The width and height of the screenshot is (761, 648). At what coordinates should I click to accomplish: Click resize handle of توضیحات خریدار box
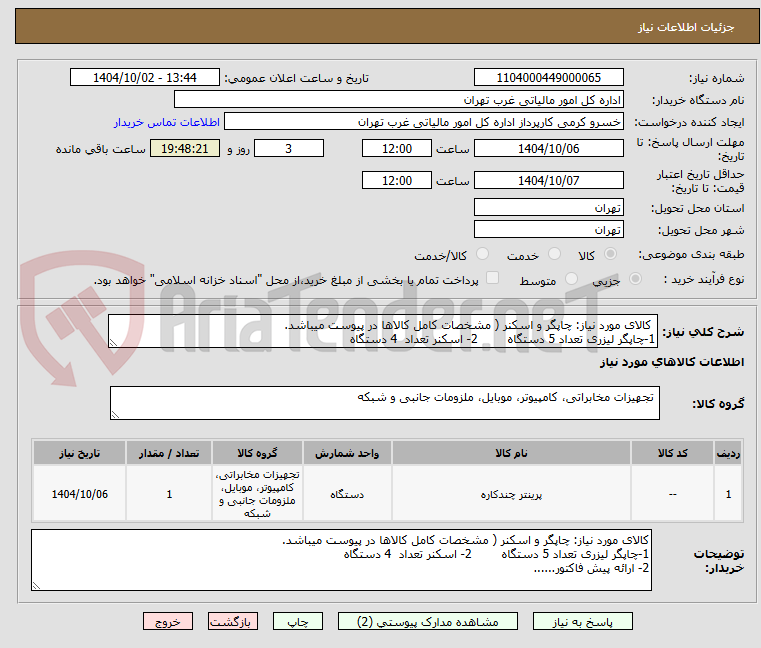(x=36, y=585)
